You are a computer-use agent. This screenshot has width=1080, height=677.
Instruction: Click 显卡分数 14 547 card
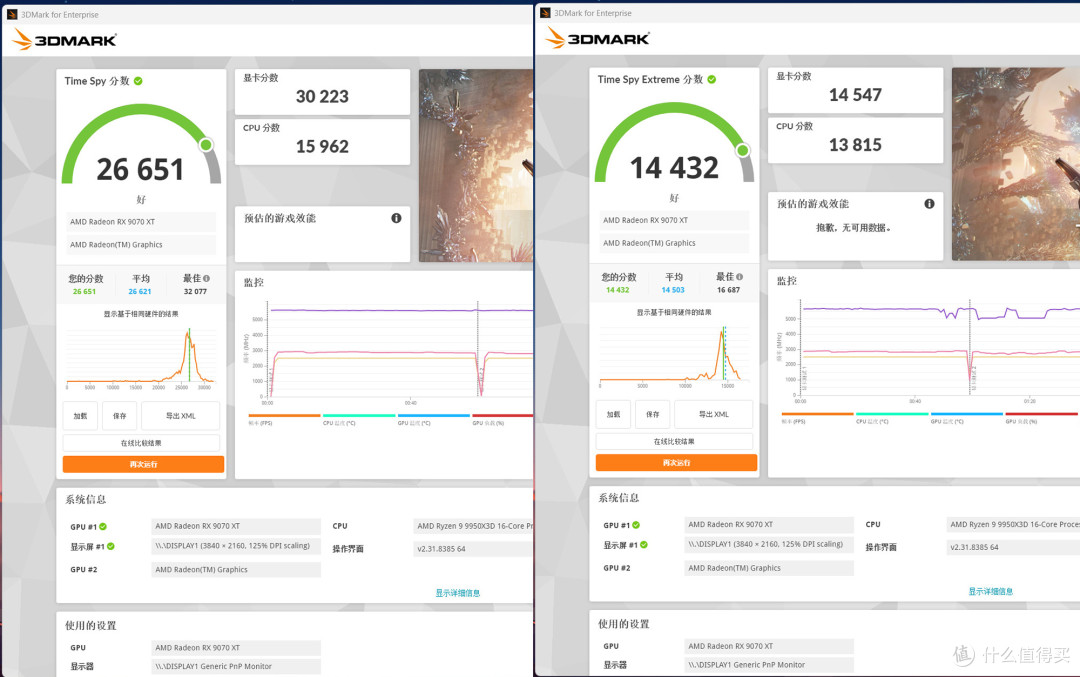click(855, 90)
